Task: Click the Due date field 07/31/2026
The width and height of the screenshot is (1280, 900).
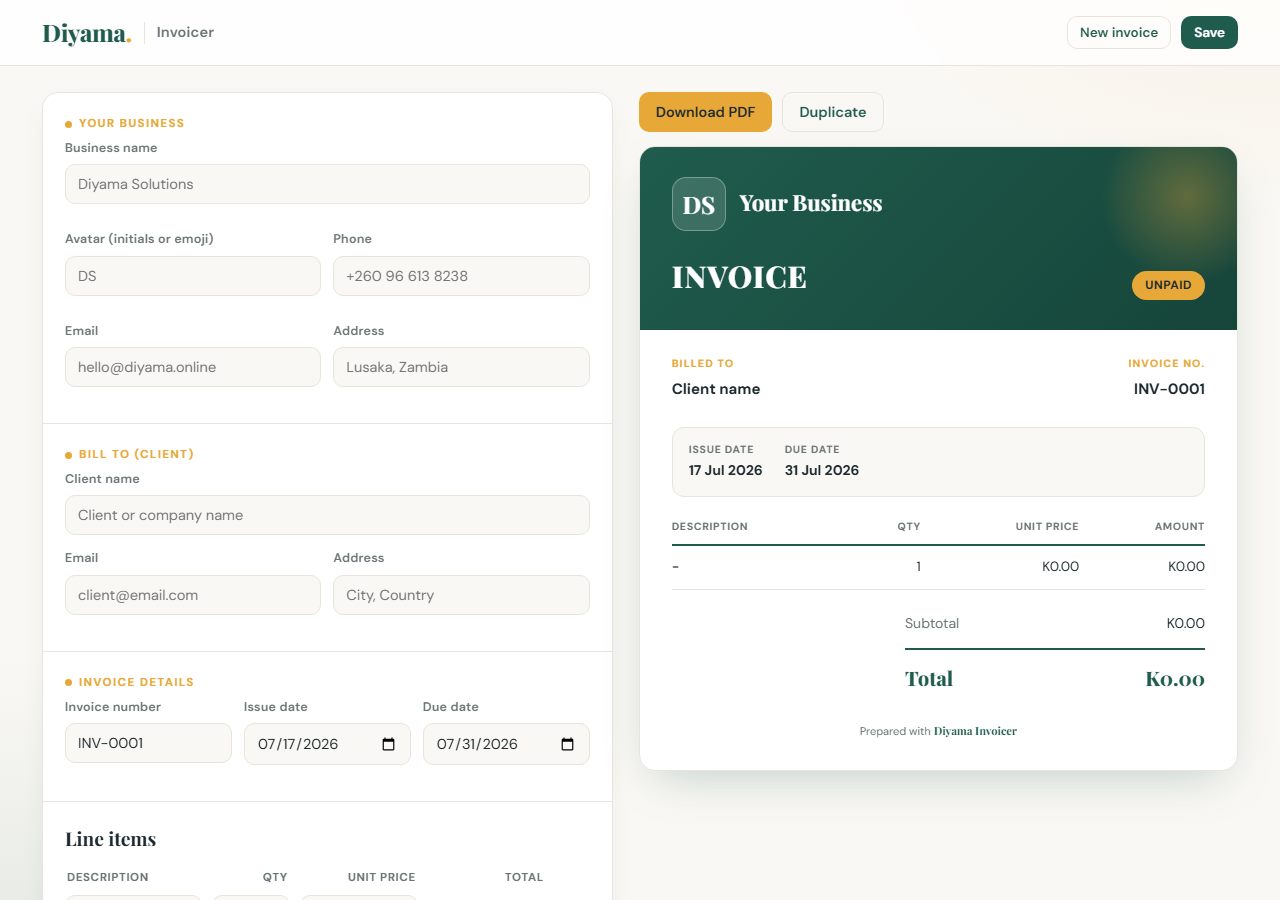Action: [x=506, y=744]
